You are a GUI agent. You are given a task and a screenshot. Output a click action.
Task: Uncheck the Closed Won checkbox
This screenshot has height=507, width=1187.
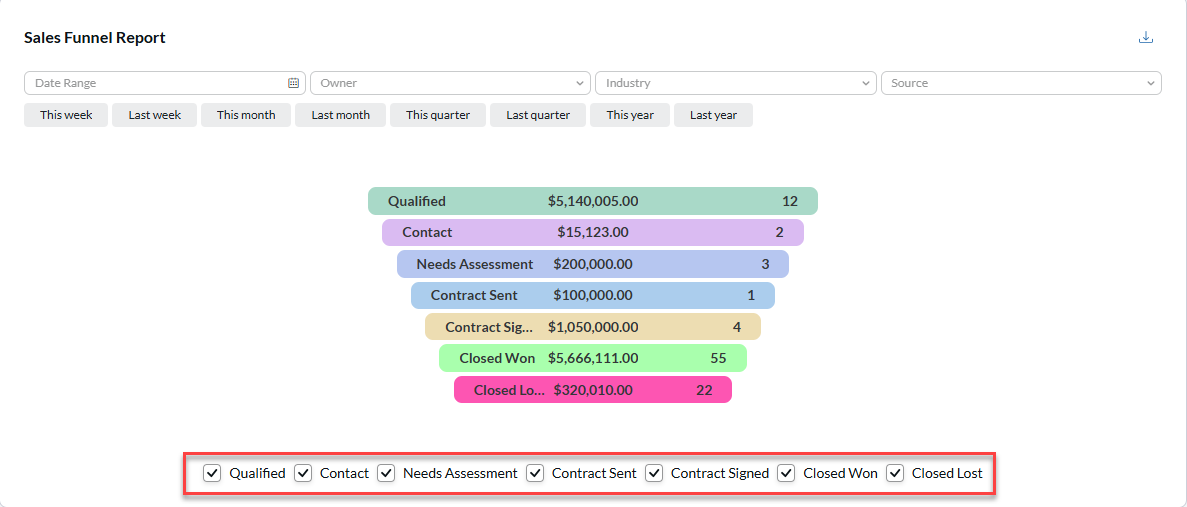786,473
